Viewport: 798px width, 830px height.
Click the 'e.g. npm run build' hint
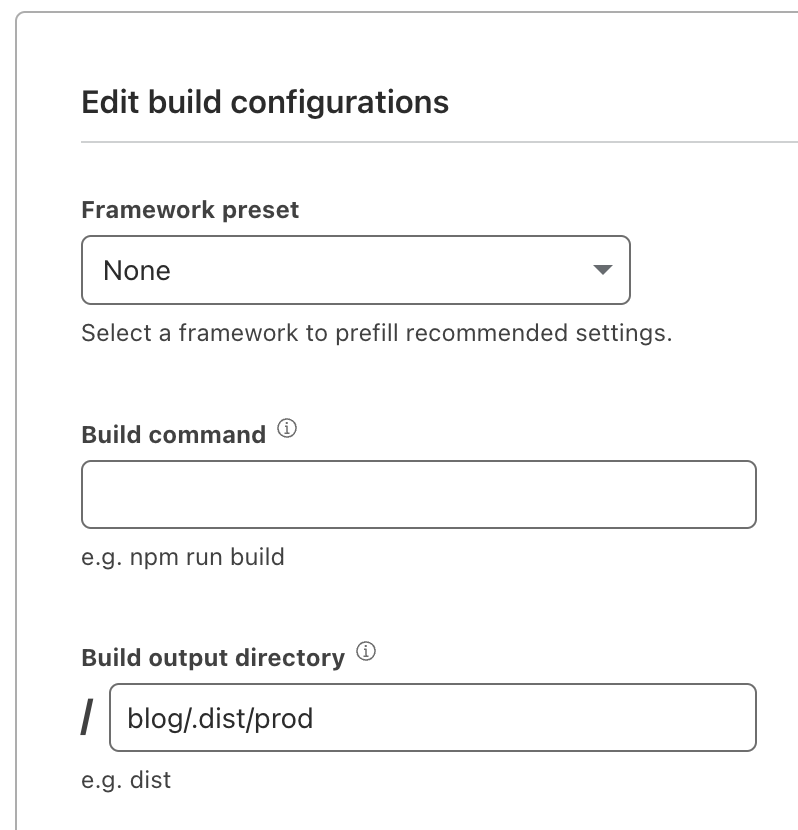182,557
